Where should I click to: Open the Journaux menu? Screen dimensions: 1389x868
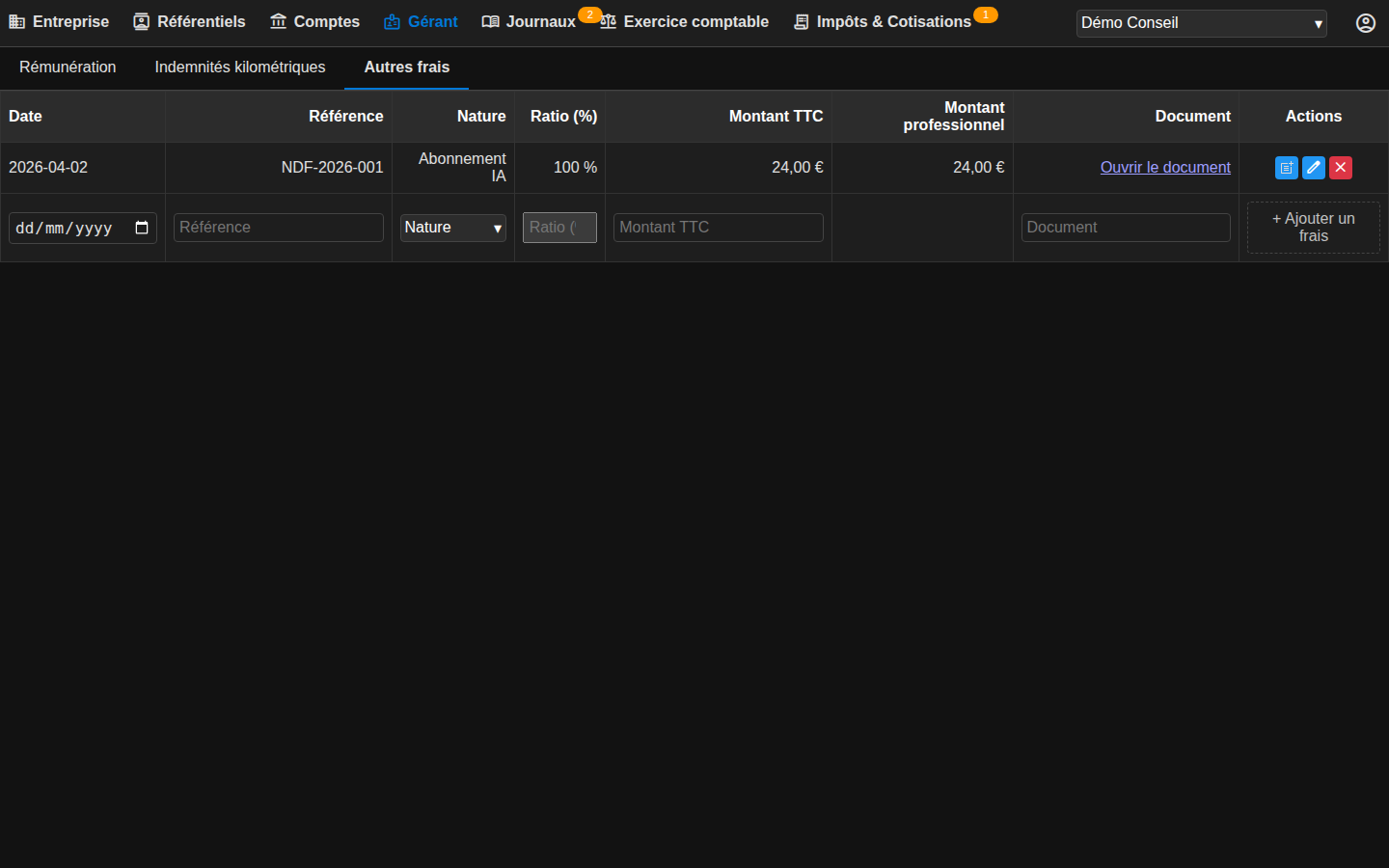pyautogui.click(x=529, y=21)
